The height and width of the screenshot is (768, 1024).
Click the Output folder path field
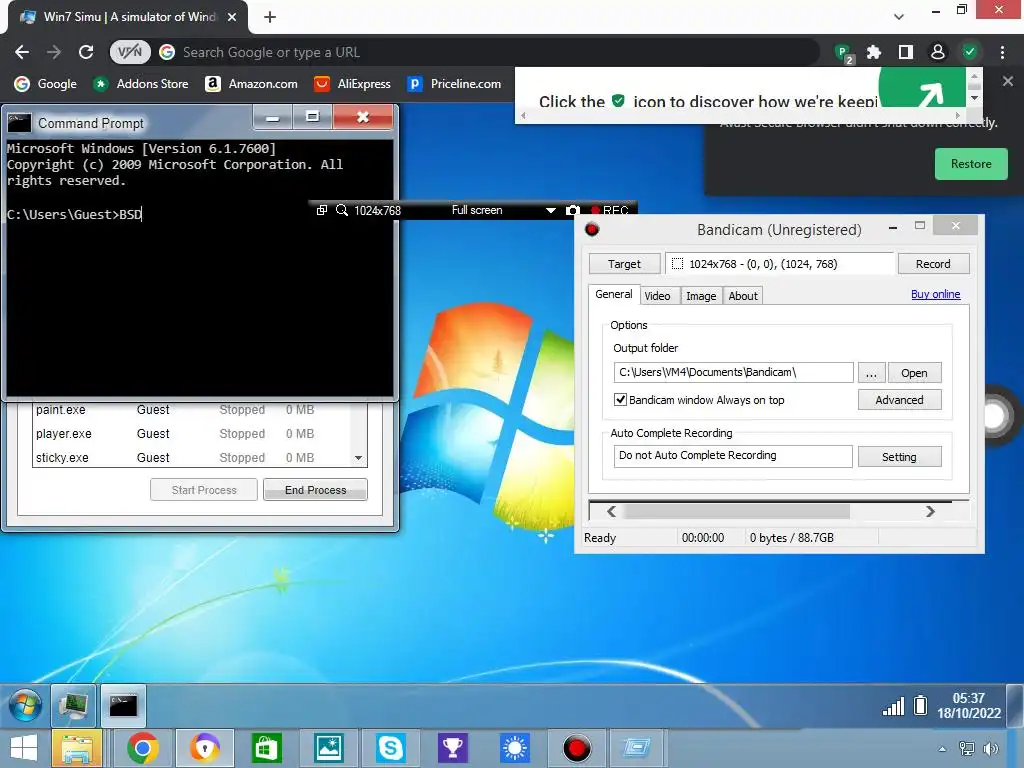(x=733, y=372)
